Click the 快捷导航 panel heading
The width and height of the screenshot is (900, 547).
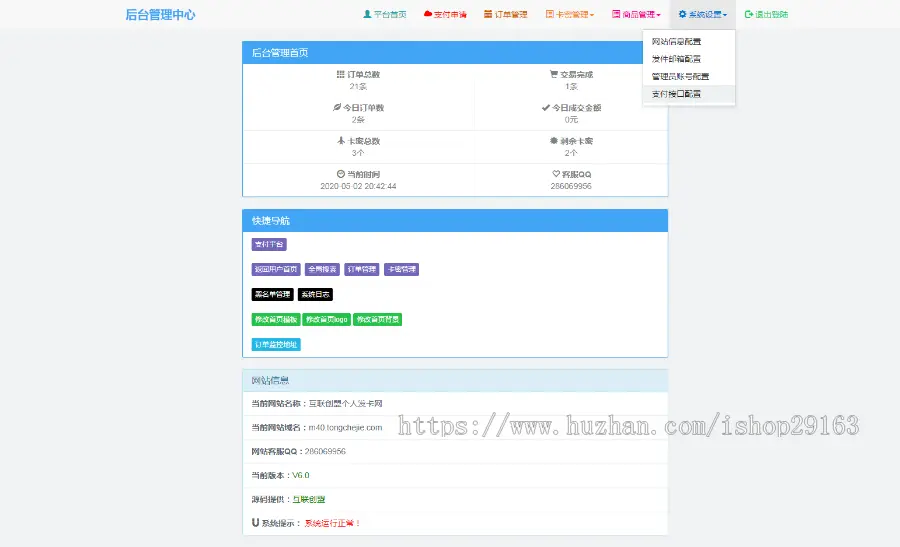click(x=455, y=220)
